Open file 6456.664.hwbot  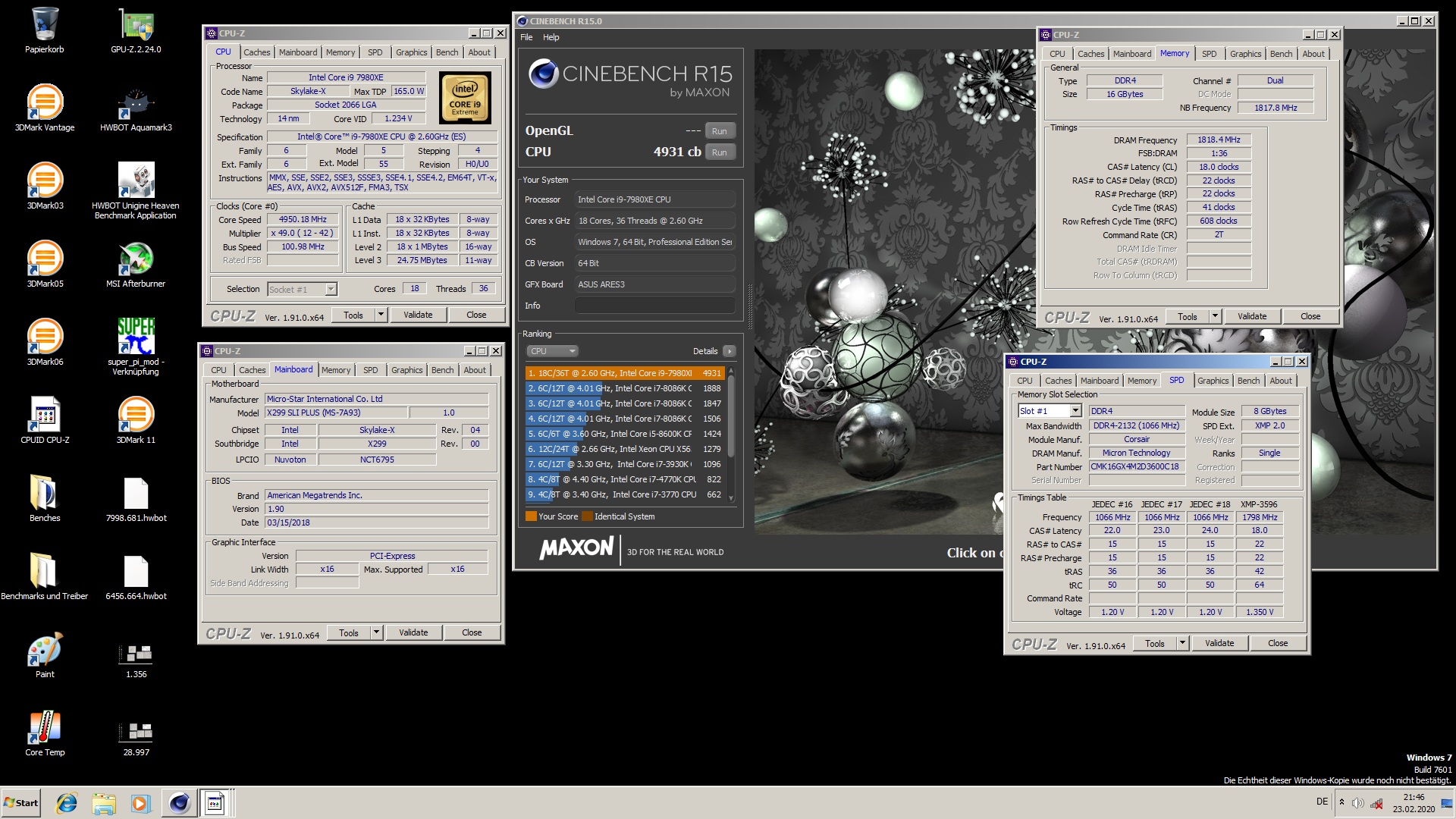(x=136, y=577)
